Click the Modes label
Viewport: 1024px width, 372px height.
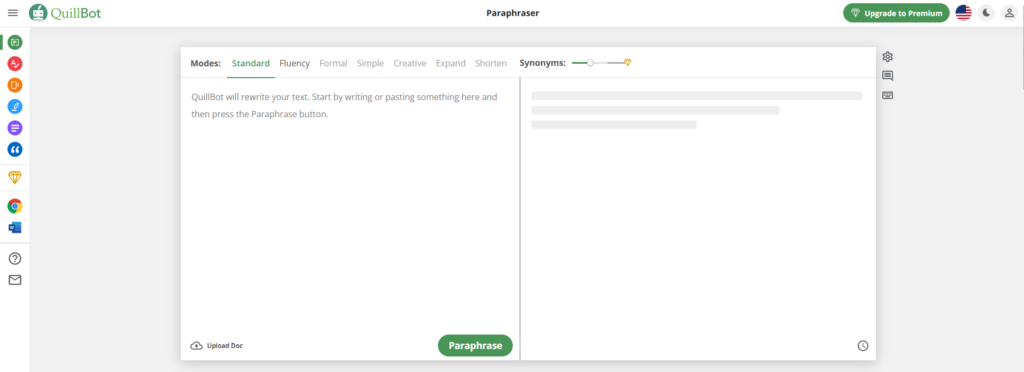pos(206,63)
